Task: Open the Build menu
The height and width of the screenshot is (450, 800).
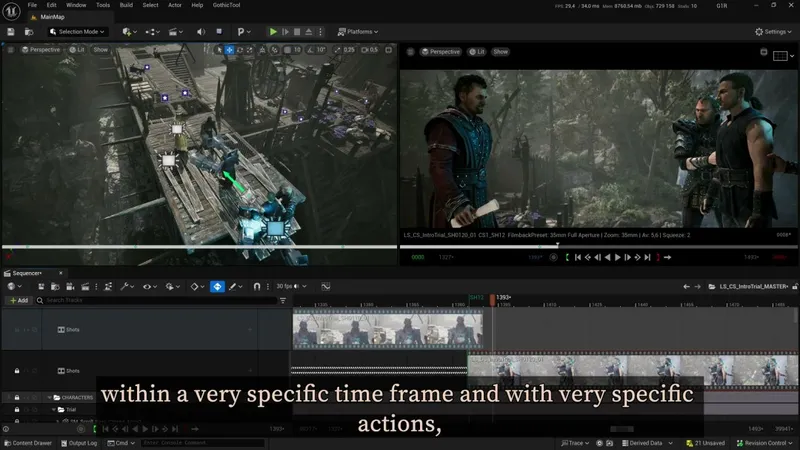Action: point(126,5)
